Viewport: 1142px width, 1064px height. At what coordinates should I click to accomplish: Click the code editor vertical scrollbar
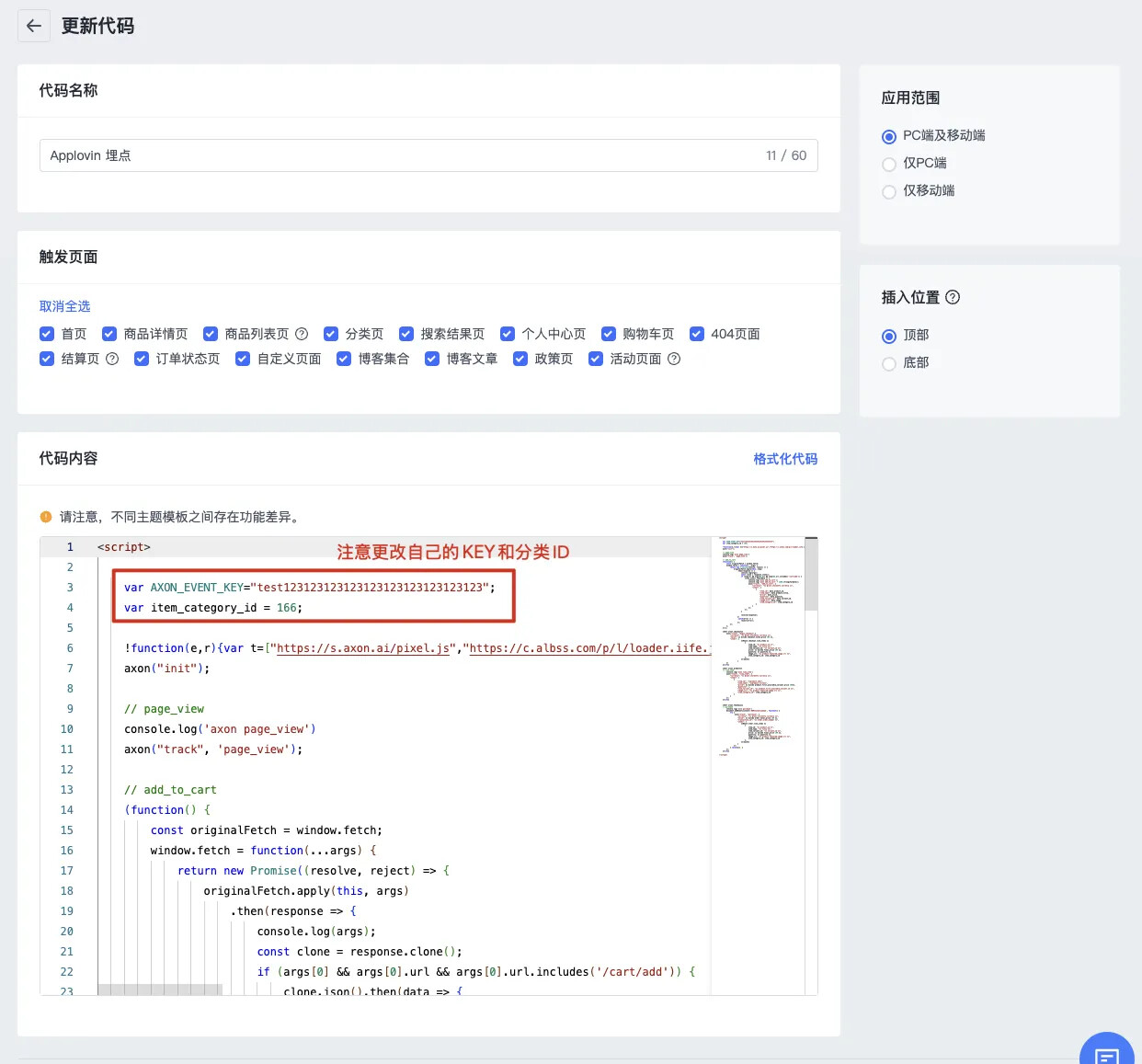(811, 575)
